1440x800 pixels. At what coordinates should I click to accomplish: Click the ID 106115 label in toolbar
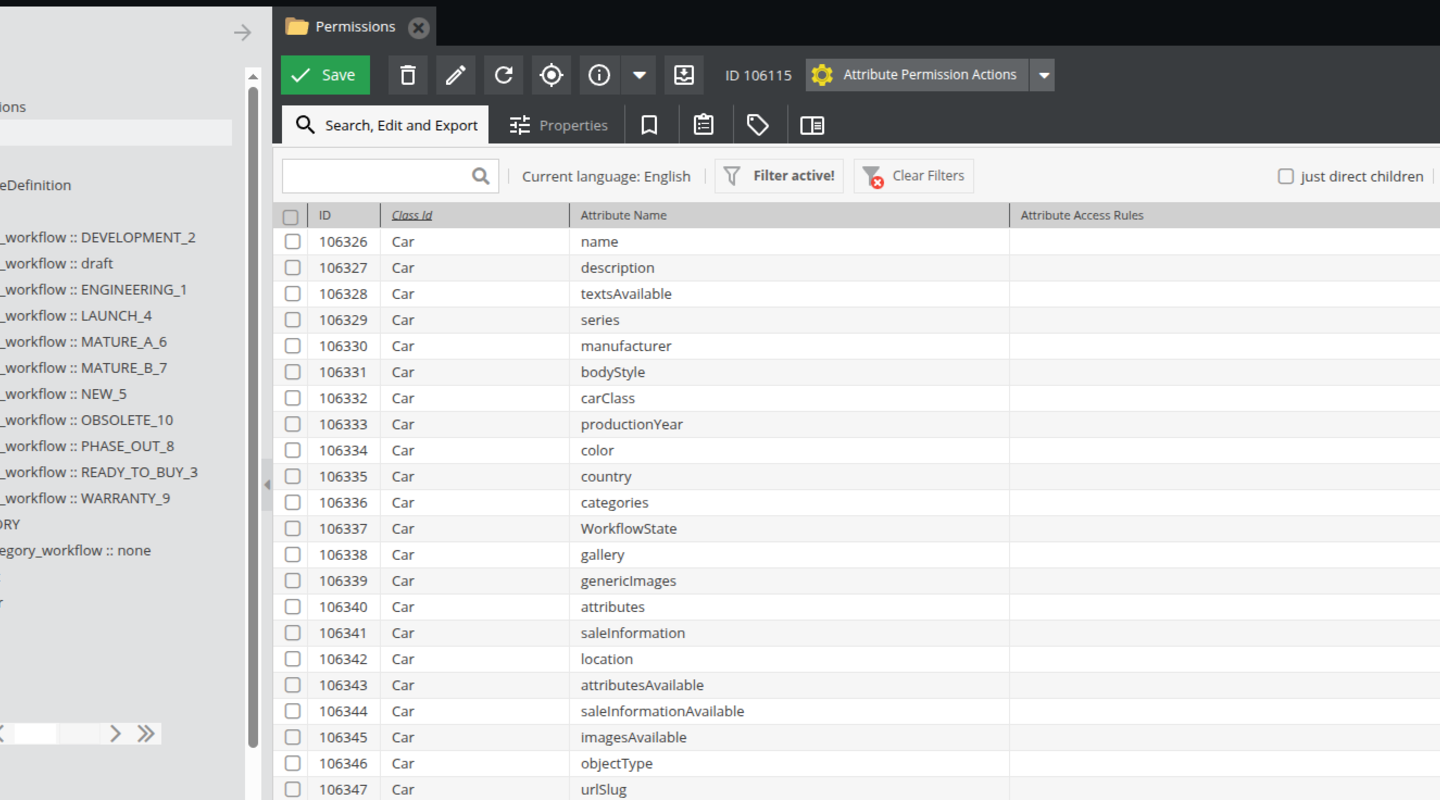coord(758,75)
